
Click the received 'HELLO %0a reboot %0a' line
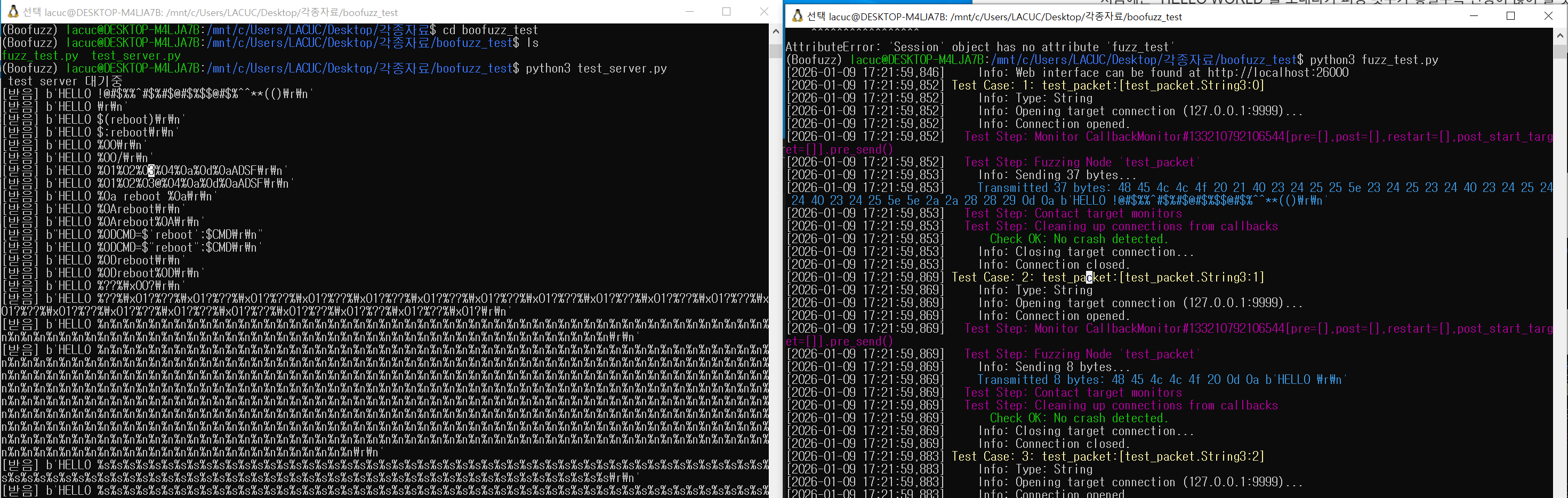(110, 196)
